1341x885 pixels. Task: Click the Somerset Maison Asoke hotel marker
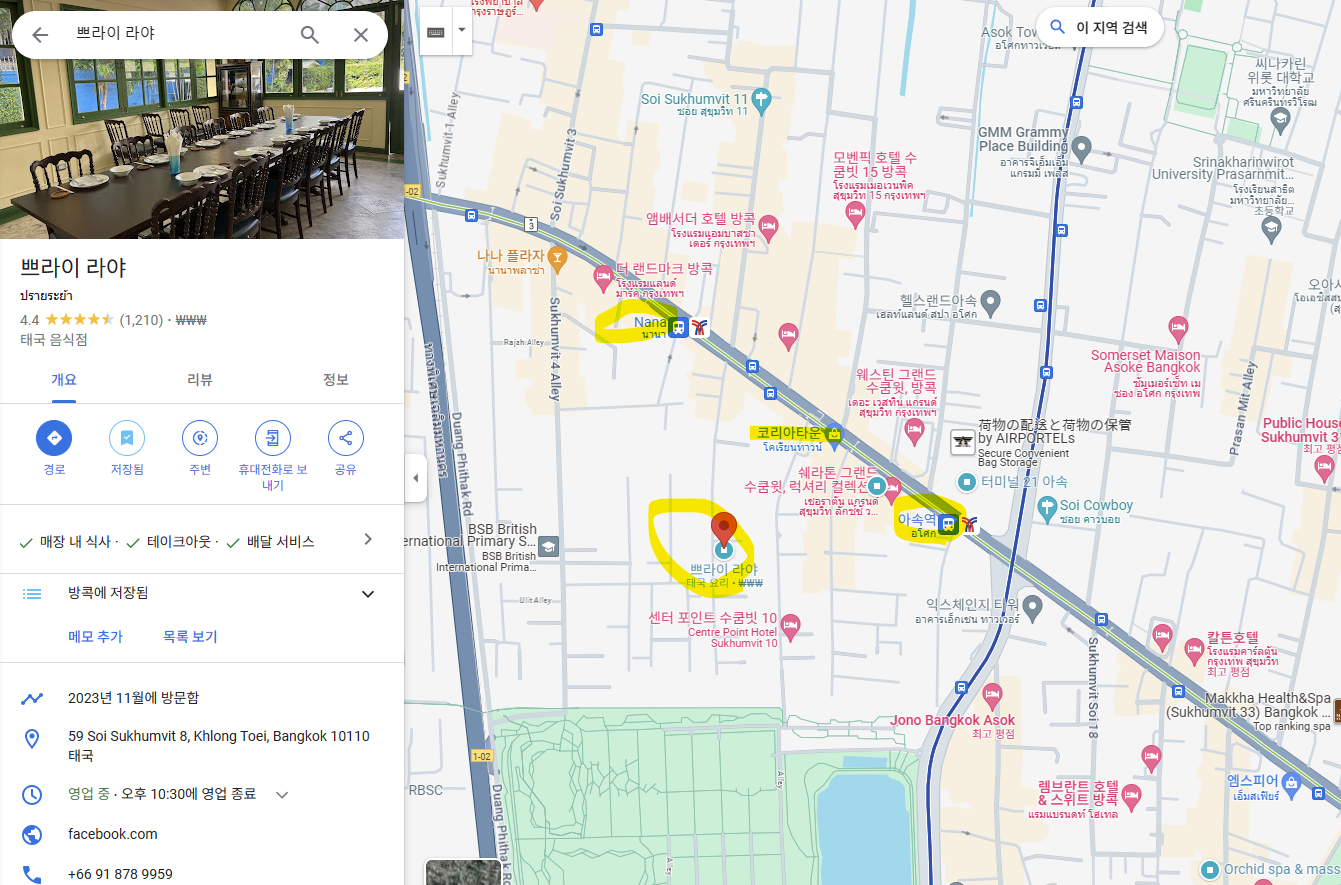point(1178,328)
